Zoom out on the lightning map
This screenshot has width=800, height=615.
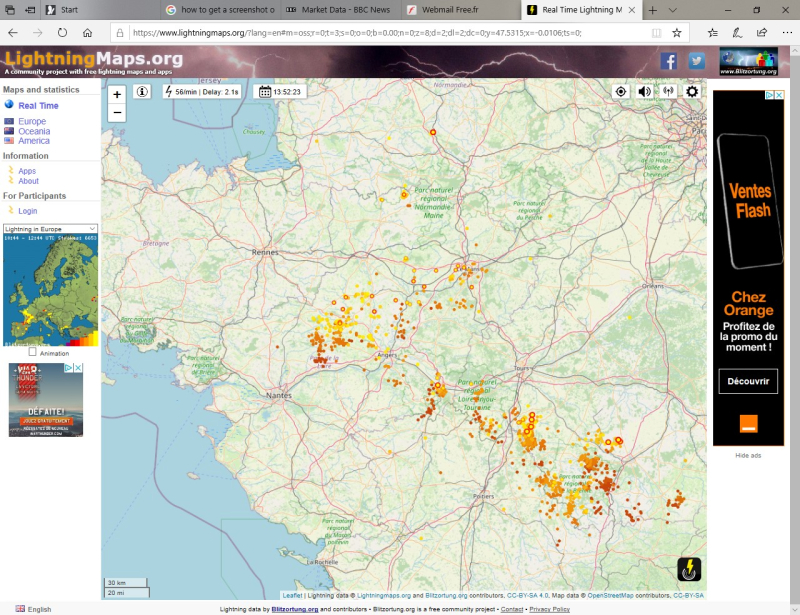tap(117, 112)
